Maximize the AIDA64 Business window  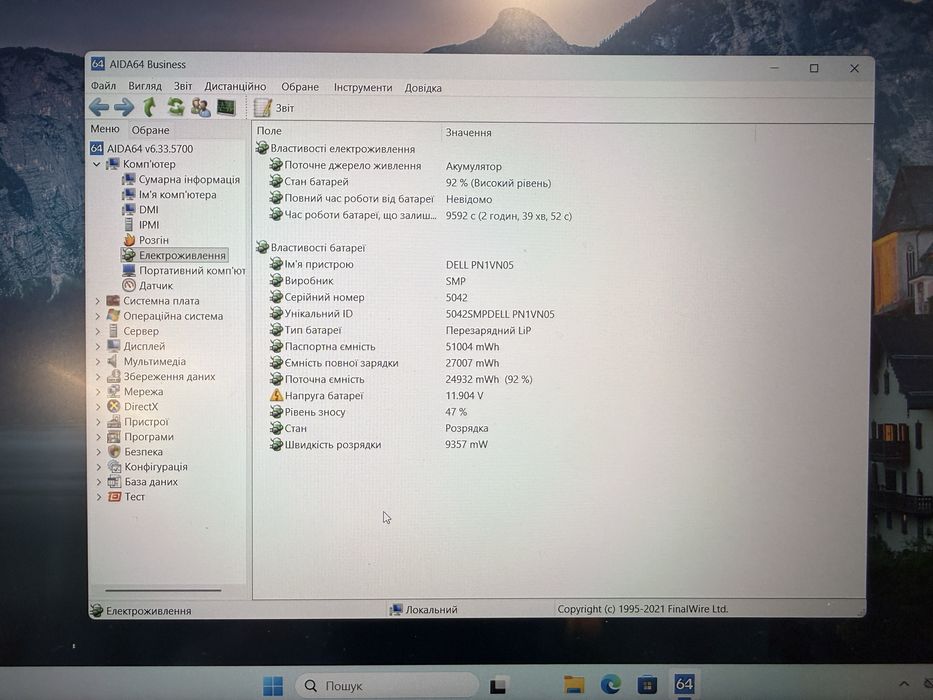(814, 68)
